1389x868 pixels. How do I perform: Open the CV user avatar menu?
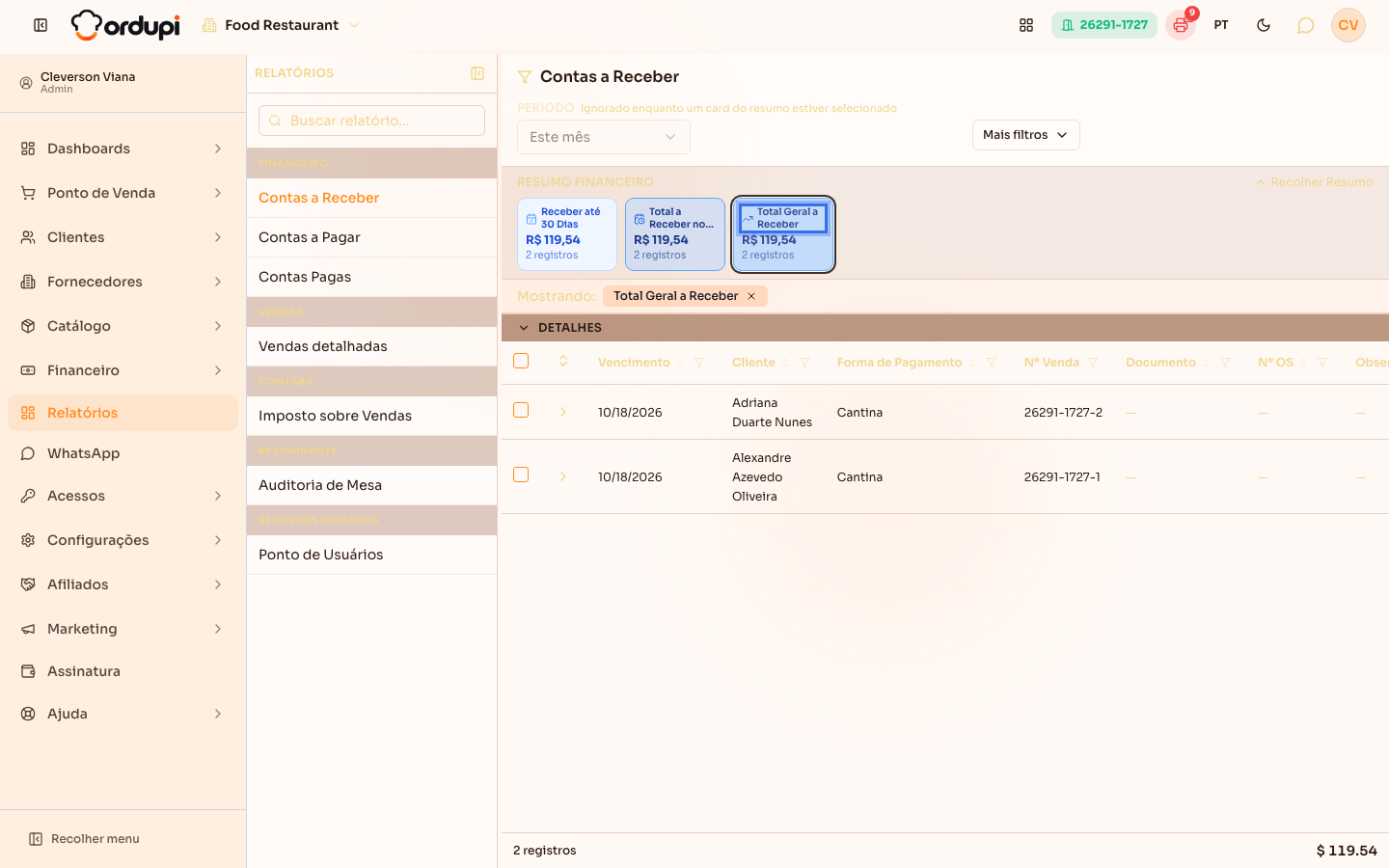(1348, 25)
